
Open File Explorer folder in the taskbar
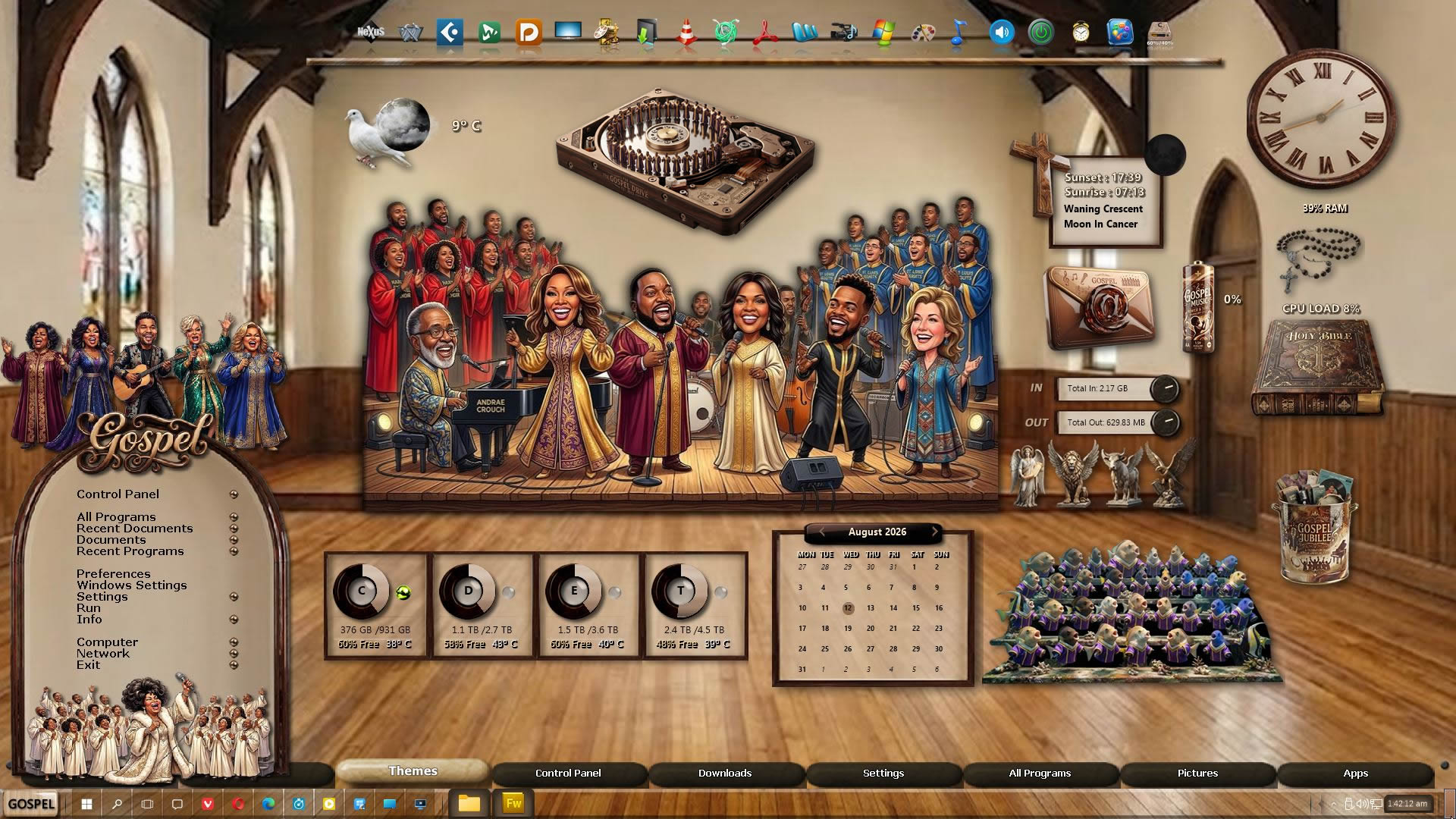469,803
